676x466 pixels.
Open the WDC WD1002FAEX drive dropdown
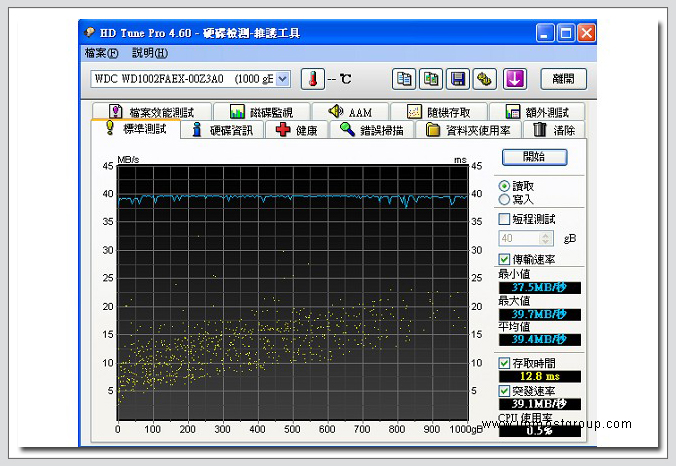[x=282, y=78]
